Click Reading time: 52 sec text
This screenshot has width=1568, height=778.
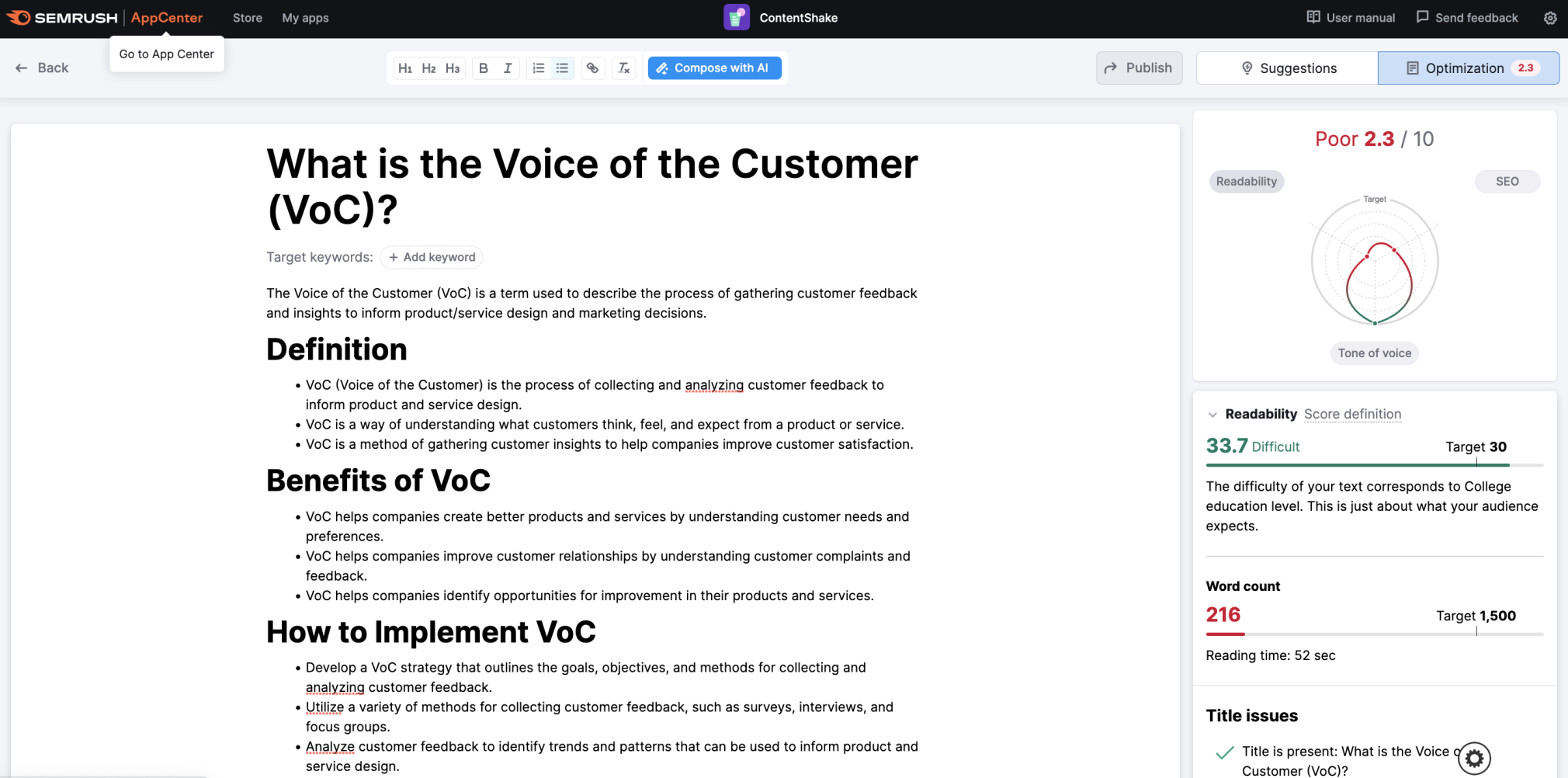1271,655
